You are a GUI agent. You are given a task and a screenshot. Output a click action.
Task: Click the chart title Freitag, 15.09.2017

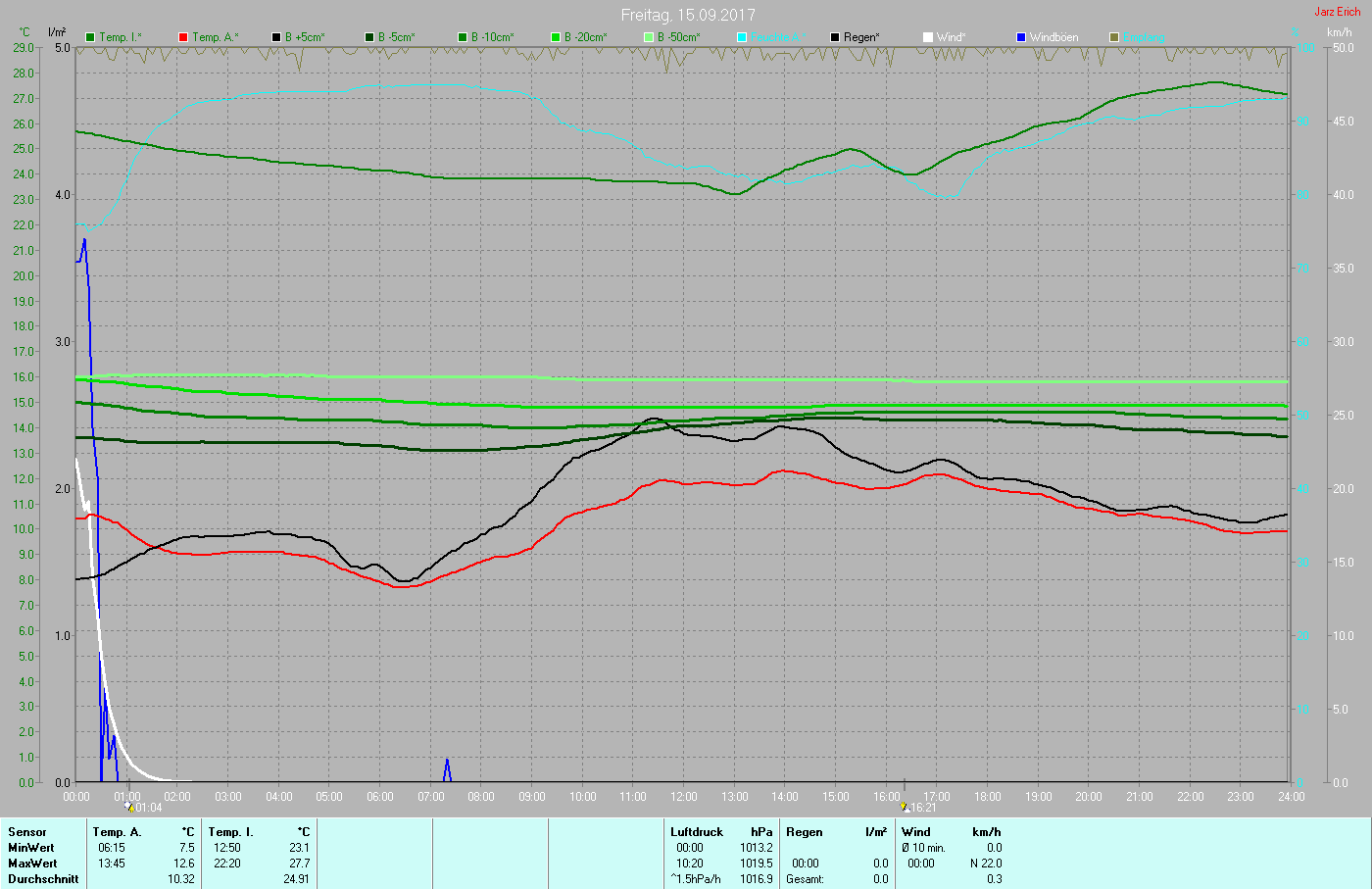(688, 15)
